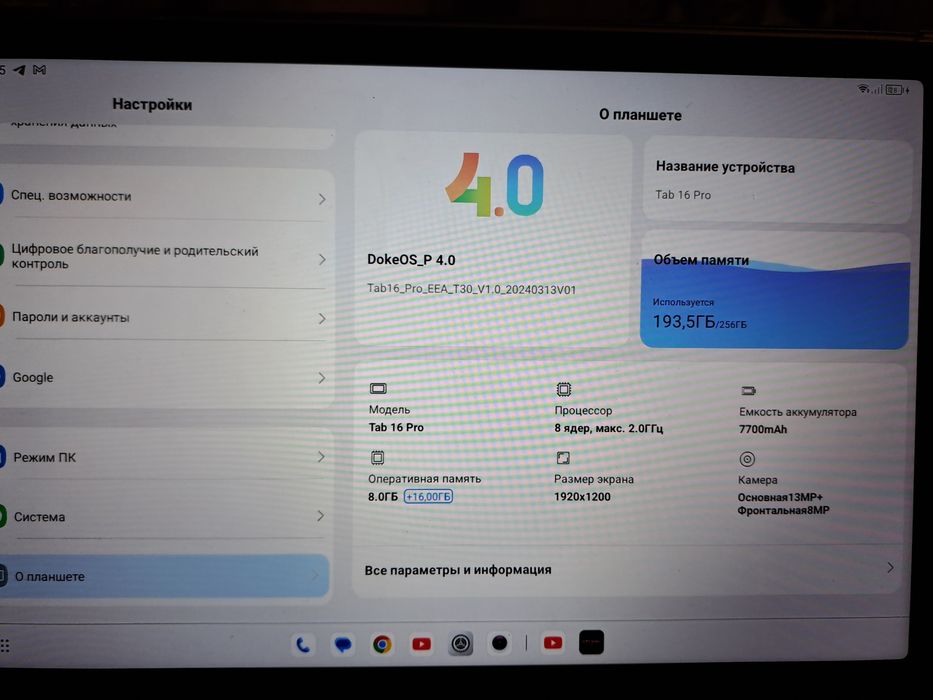Open the app drawer dots icon
This screenshot has width=933, height=700.
tap(5, 646)
